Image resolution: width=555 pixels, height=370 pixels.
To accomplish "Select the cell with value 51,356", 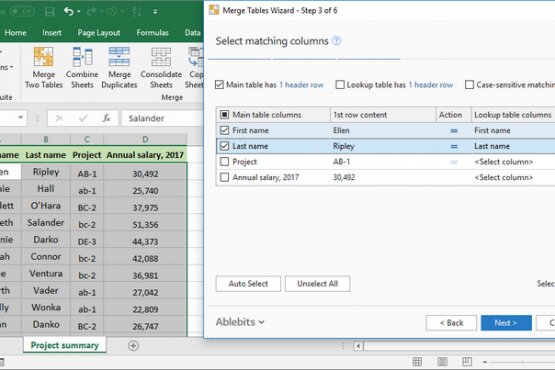I will [145, 224].
